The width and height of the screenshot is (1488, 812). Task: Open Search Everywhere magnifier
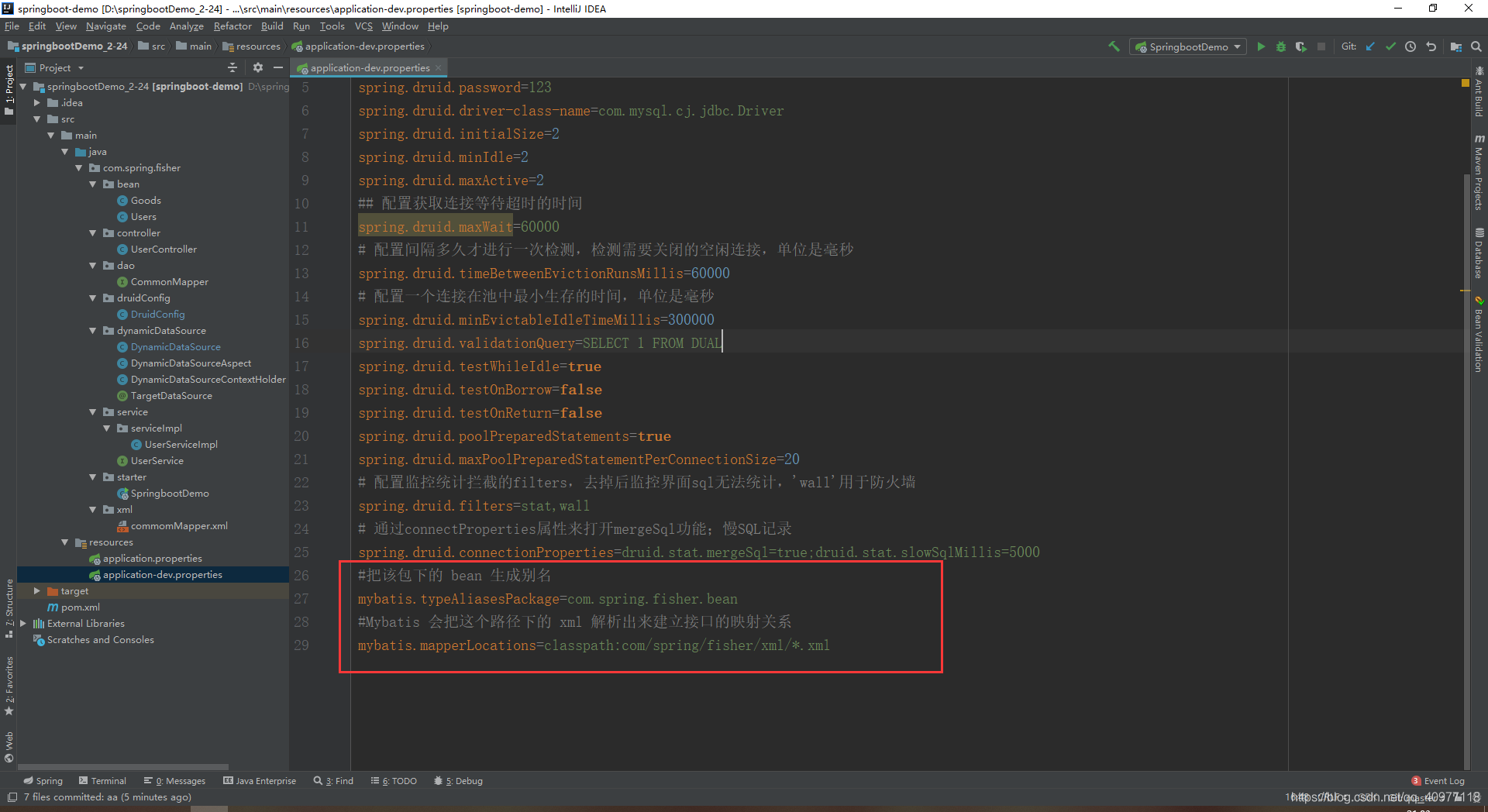coord(1476,46)
